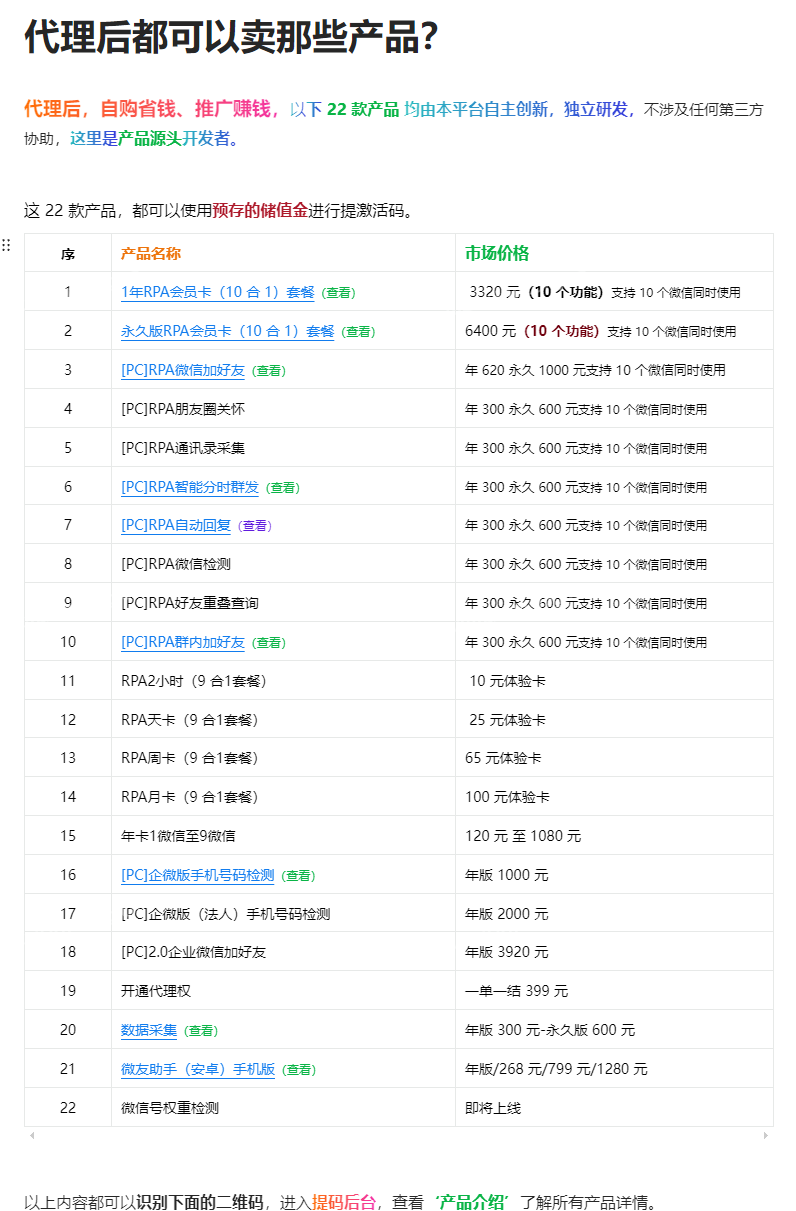Click purple (查看) beside [PC]RPA自动回复
Screen dimensions: 796x1211
coord(254,526)
